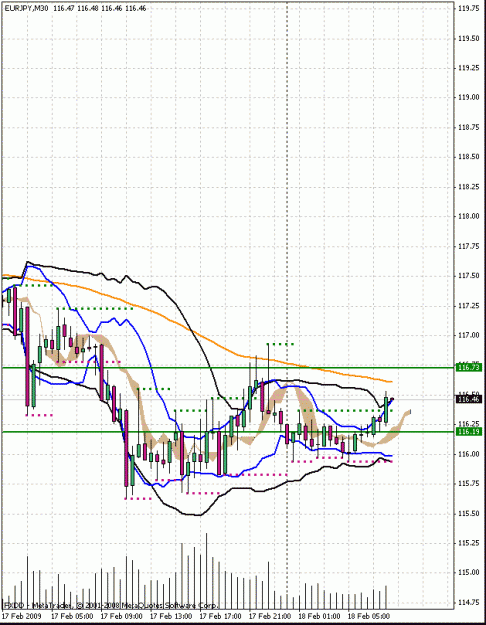Select the 119.00 price axis label
Screen dimensions: 486x625
468,97
